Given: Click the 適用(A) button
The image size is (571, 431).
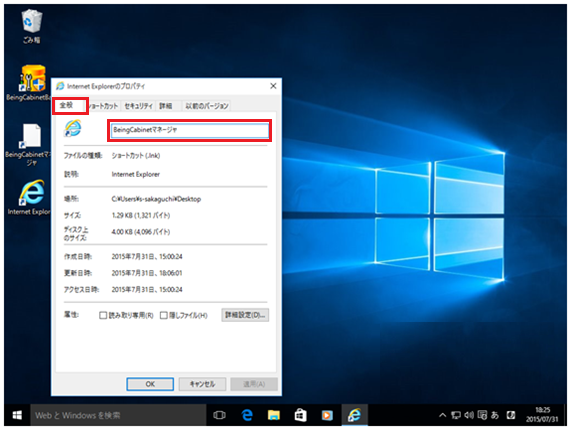Looking at the screenshot, I should pos(254,384).
